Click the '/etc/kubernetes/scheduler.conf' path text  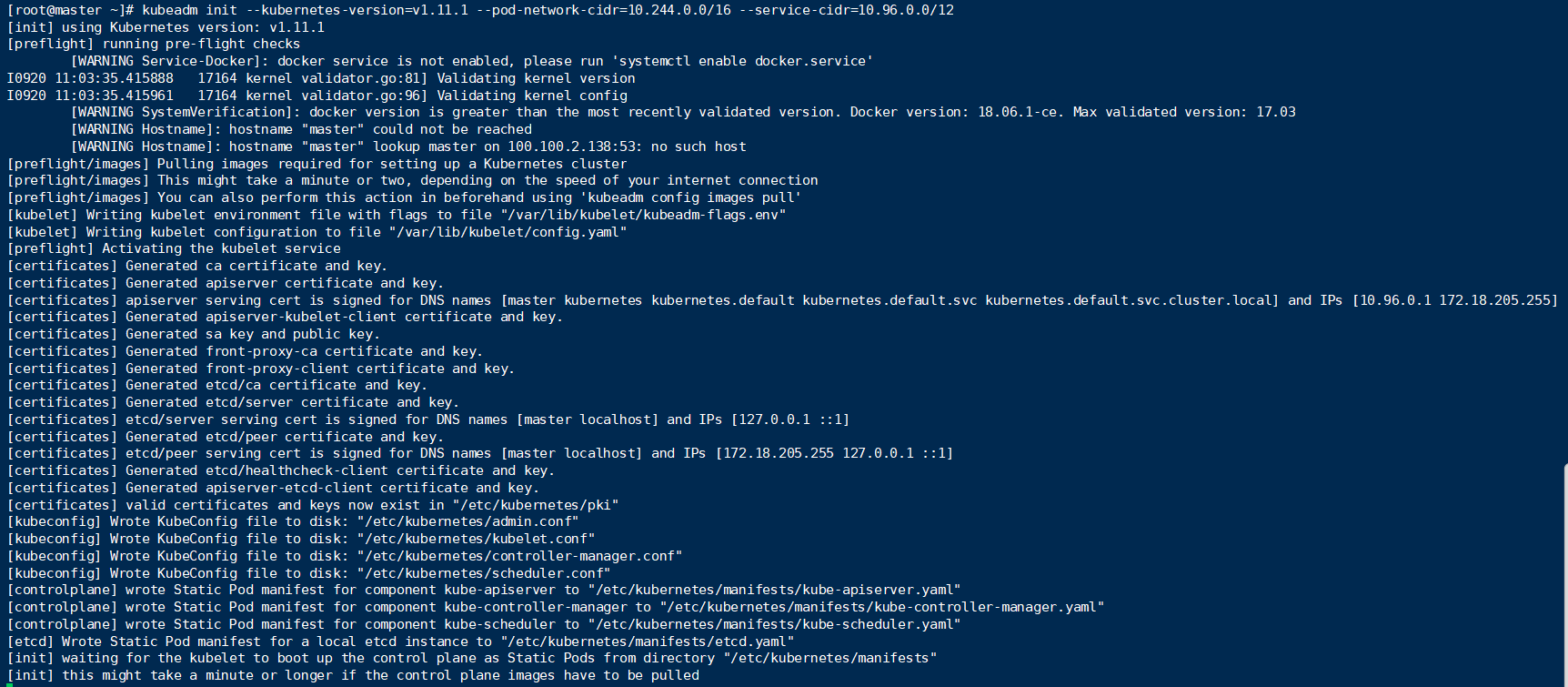[x=484, y=573]
